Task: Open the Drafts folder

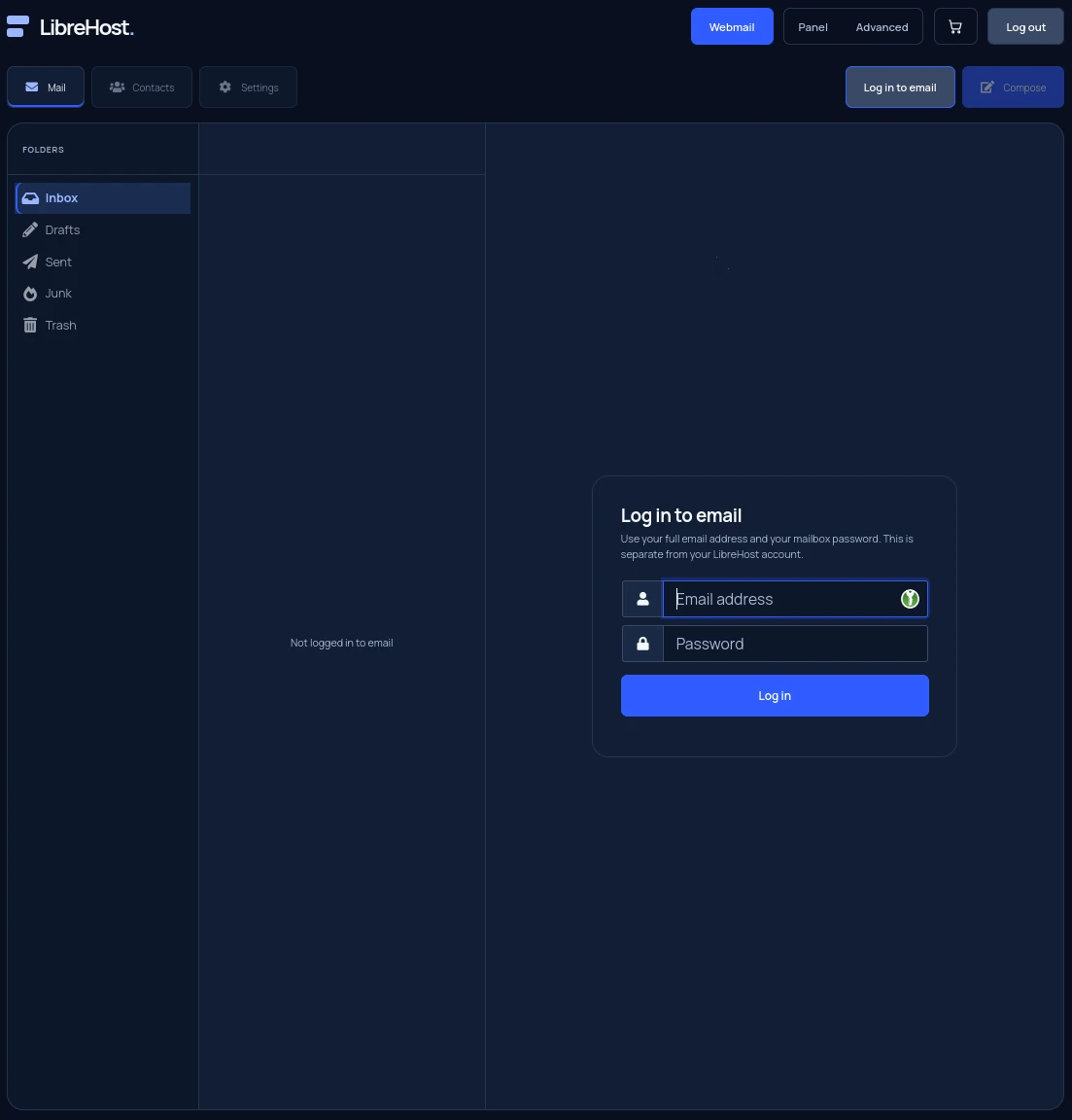Action: [103, 230]
